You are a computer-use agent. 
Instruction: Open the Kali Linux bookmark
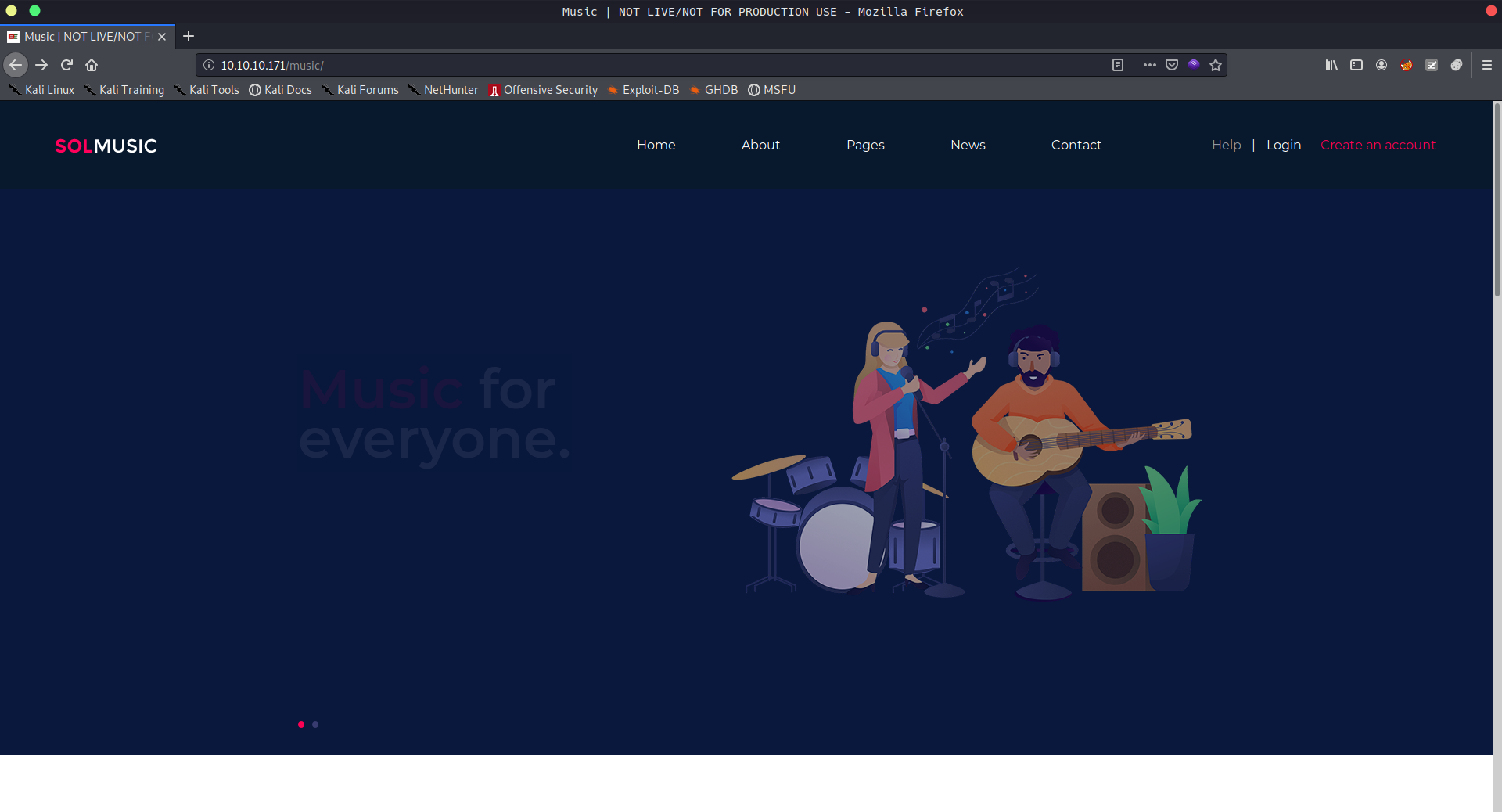(x=41, y=90)
